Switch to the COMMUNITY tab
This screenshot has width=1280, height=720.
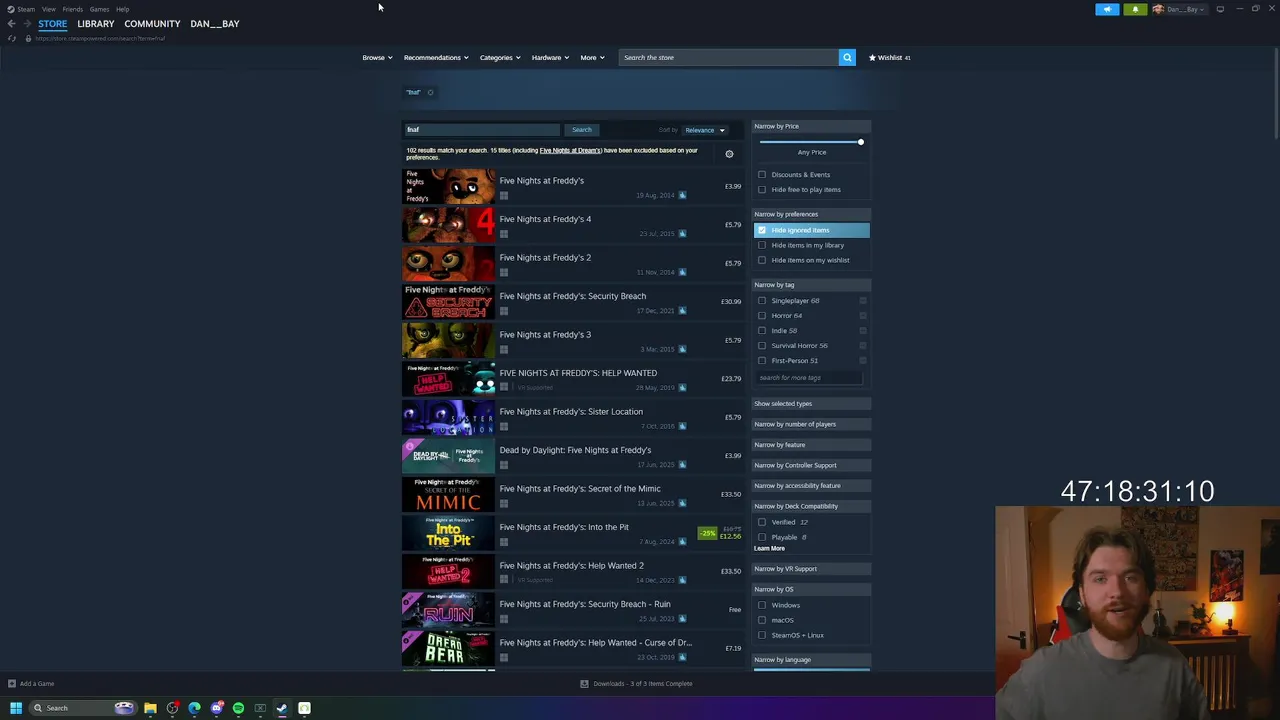152,23
